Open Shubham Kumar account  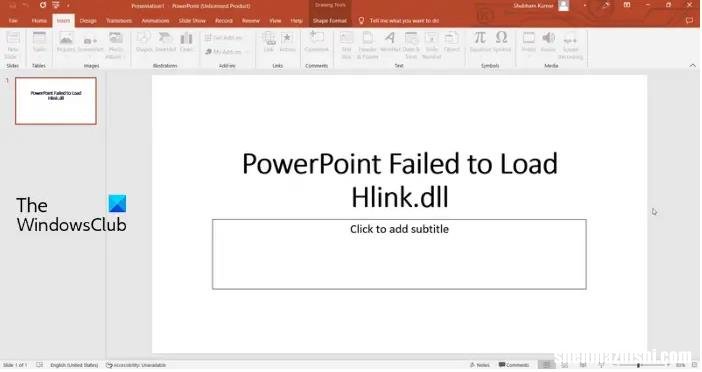(x=541, y=6)
